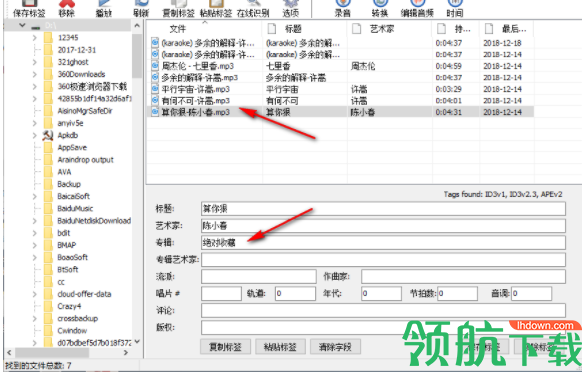Viewport: 582px width, 373px height.
Task: Click the 移除 toolbar button
Action: (x=66, y=9)
